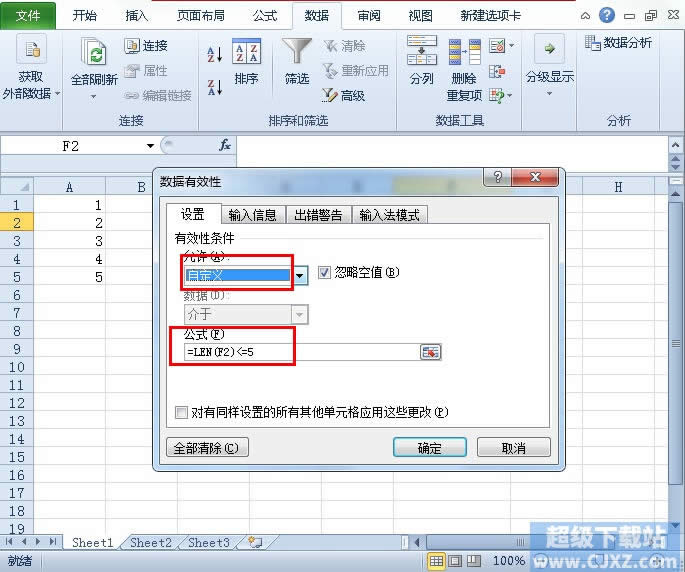Click the horizontal scrollbar left arrow
The width and height of the screenshot is (685, 572).
[418, 542]
